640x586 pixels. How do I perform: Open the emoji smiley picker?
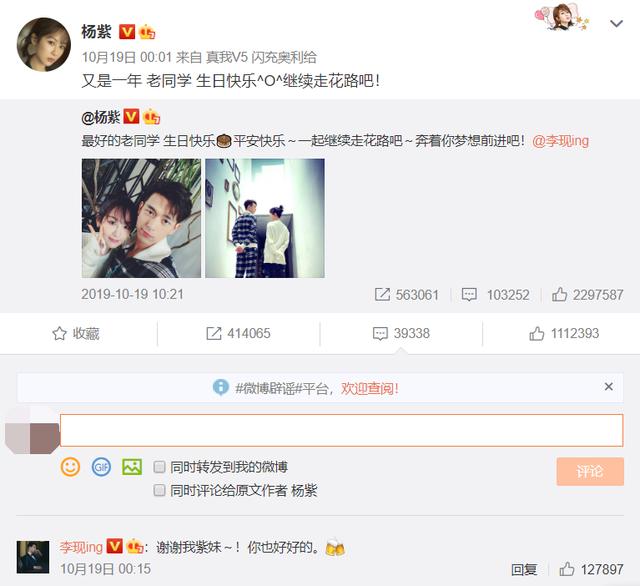[x=70, y=467]
